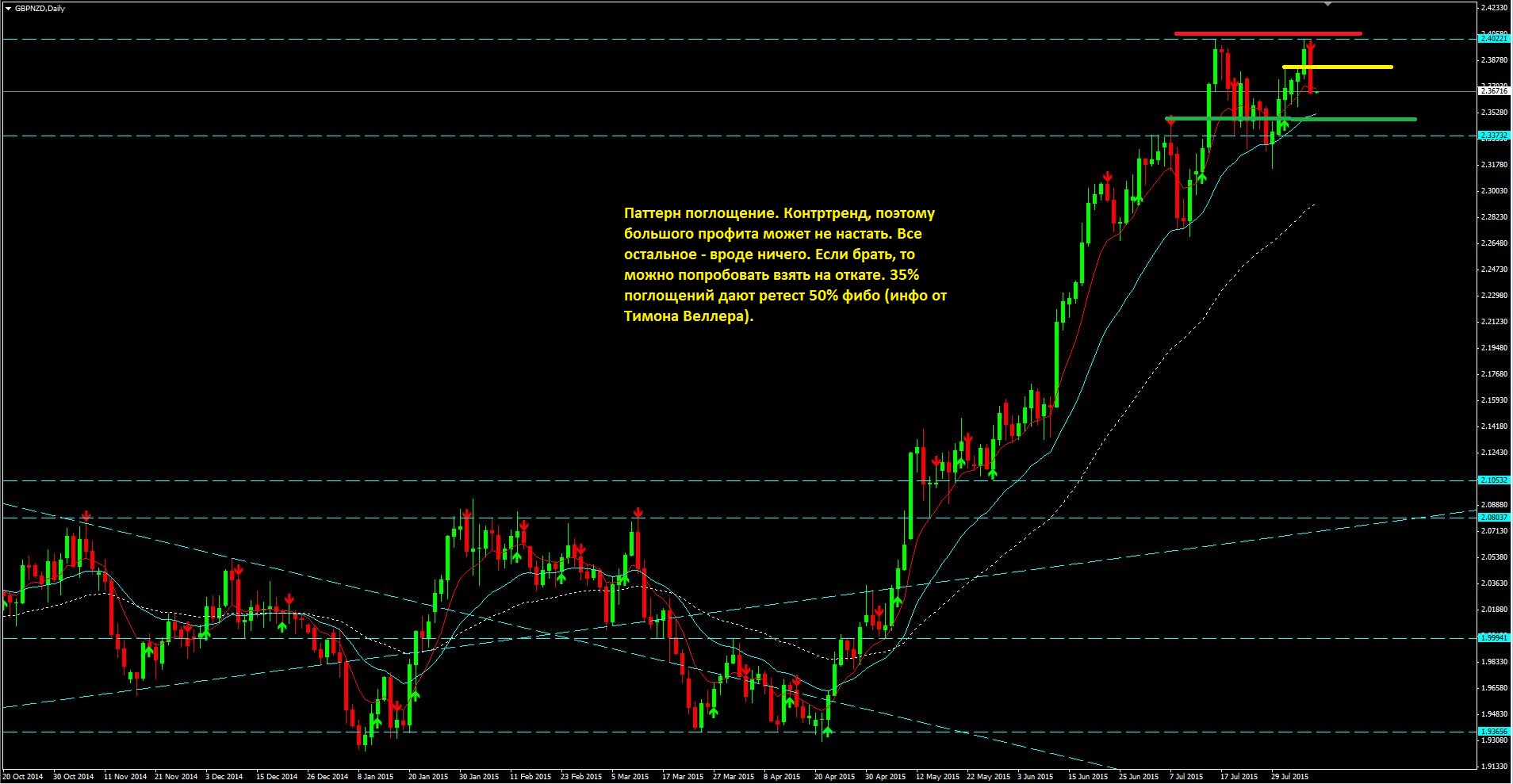1513x784 pixels.
Task: Select the "29 Jul 2015" date label
Action: (1289, 777)
